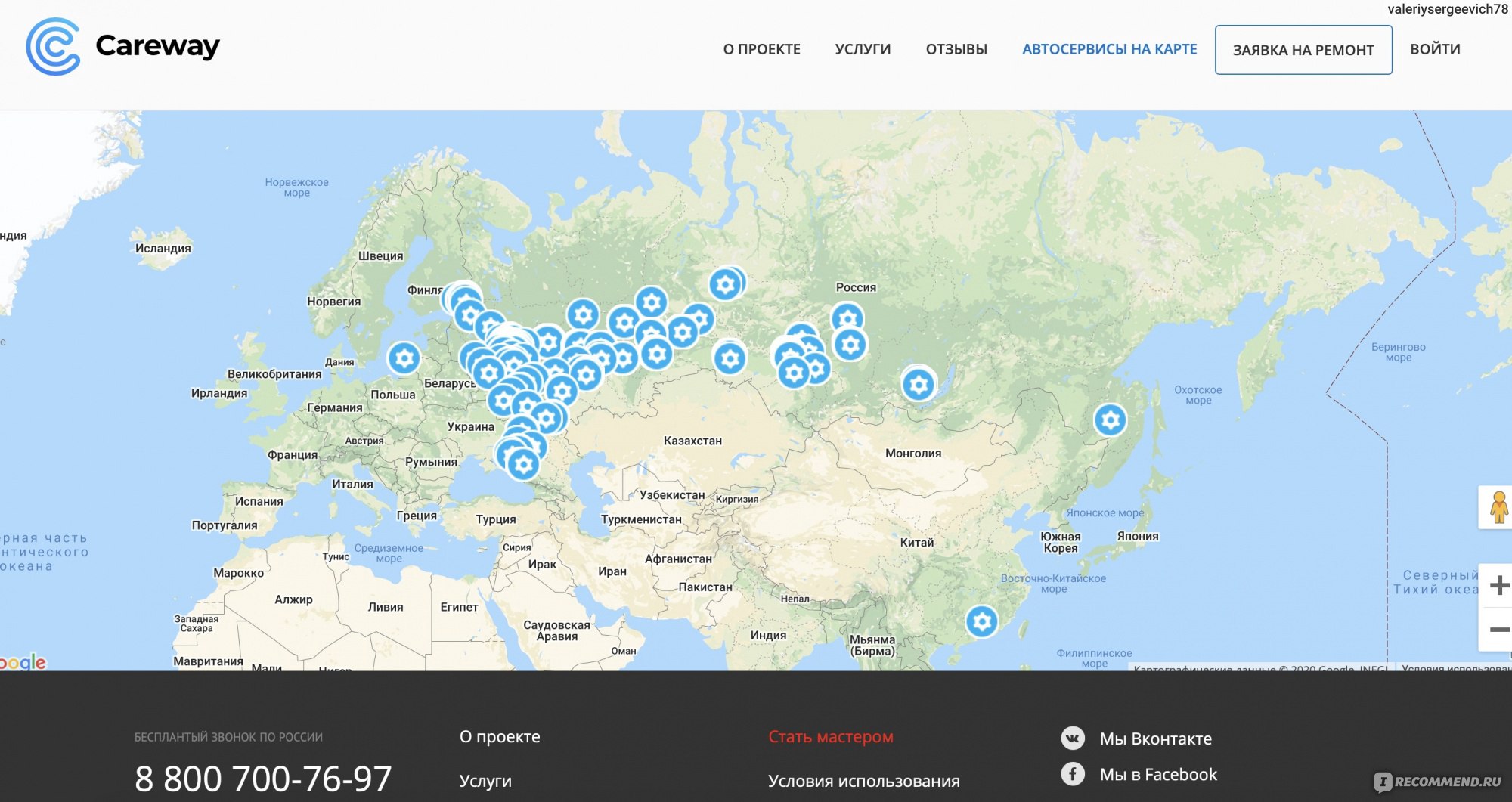Click the Египет label on the map

459,607
